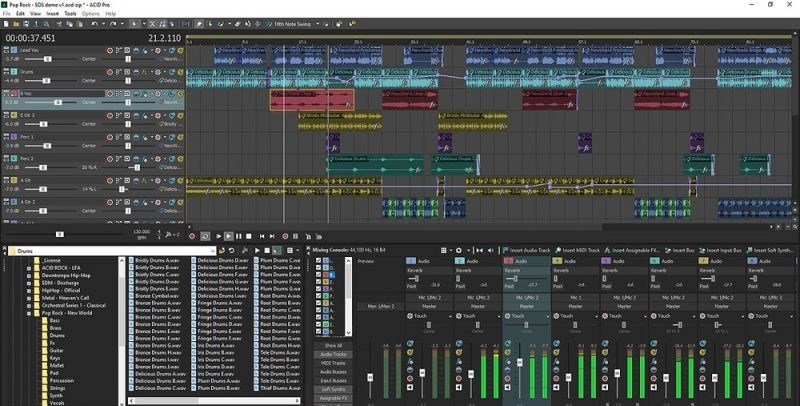Click the Lead Voc track volume slider
Viewport: 800px width, 406px height.
tap(49, 59)
